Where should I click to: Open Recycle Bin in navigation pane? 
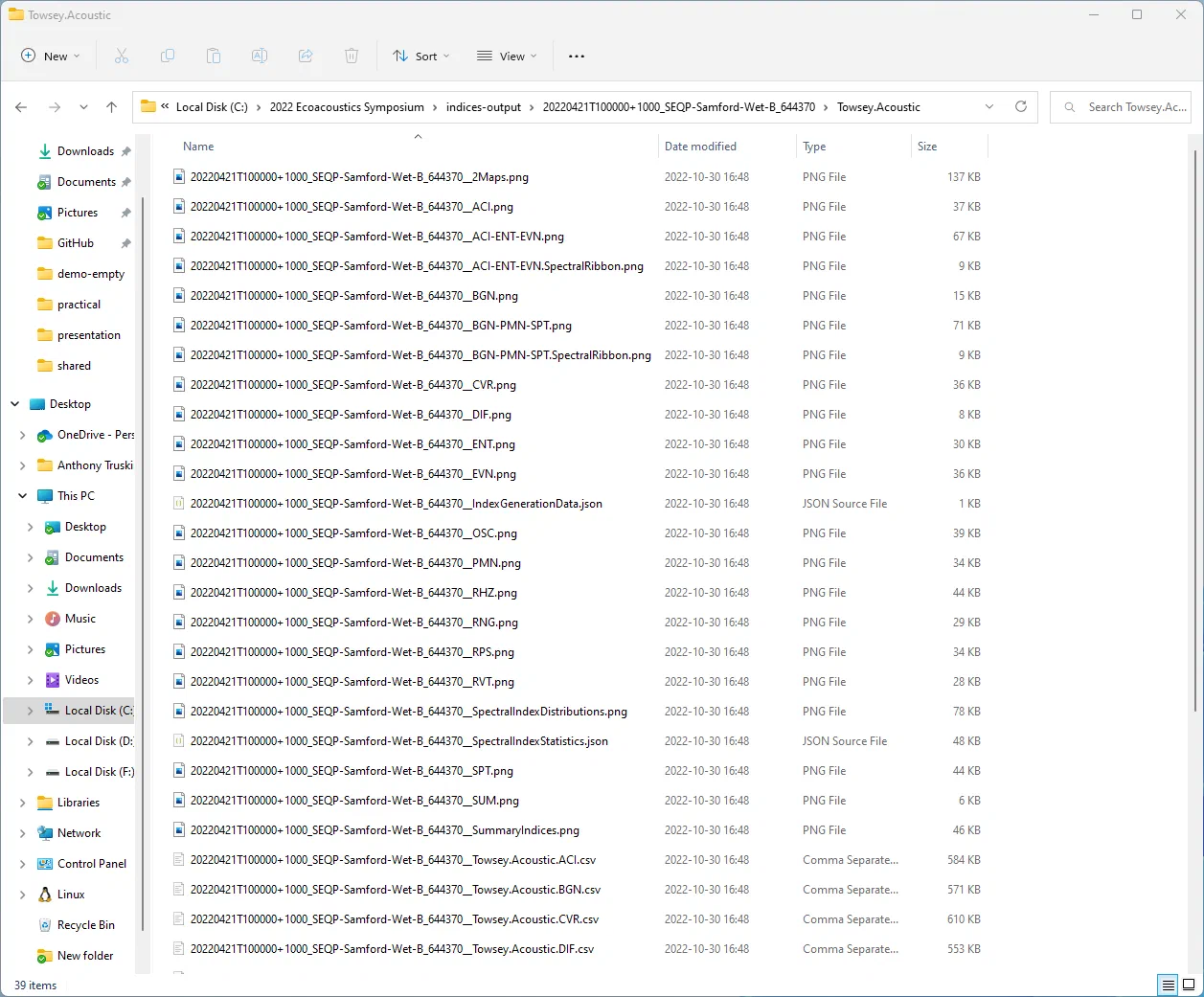(86, 925)
